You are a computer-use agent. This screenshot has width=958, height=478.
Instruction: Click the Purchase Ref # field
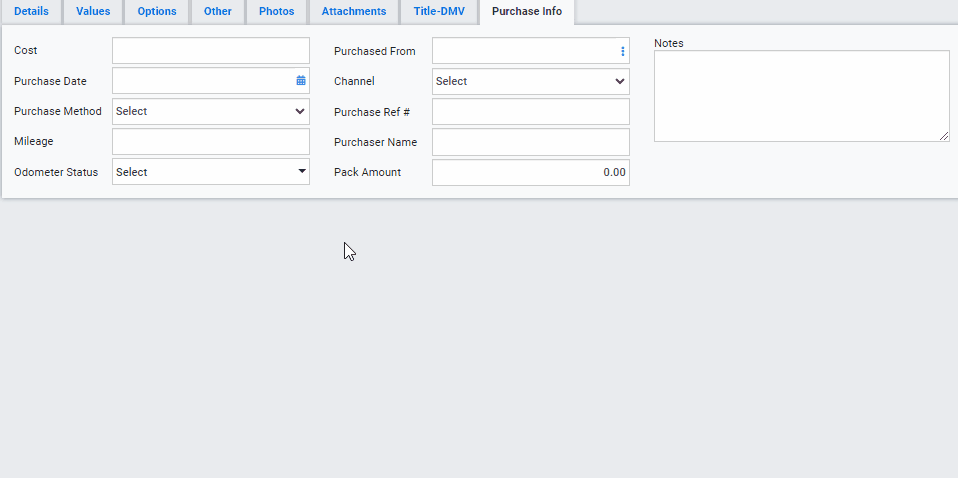[530, 112]
